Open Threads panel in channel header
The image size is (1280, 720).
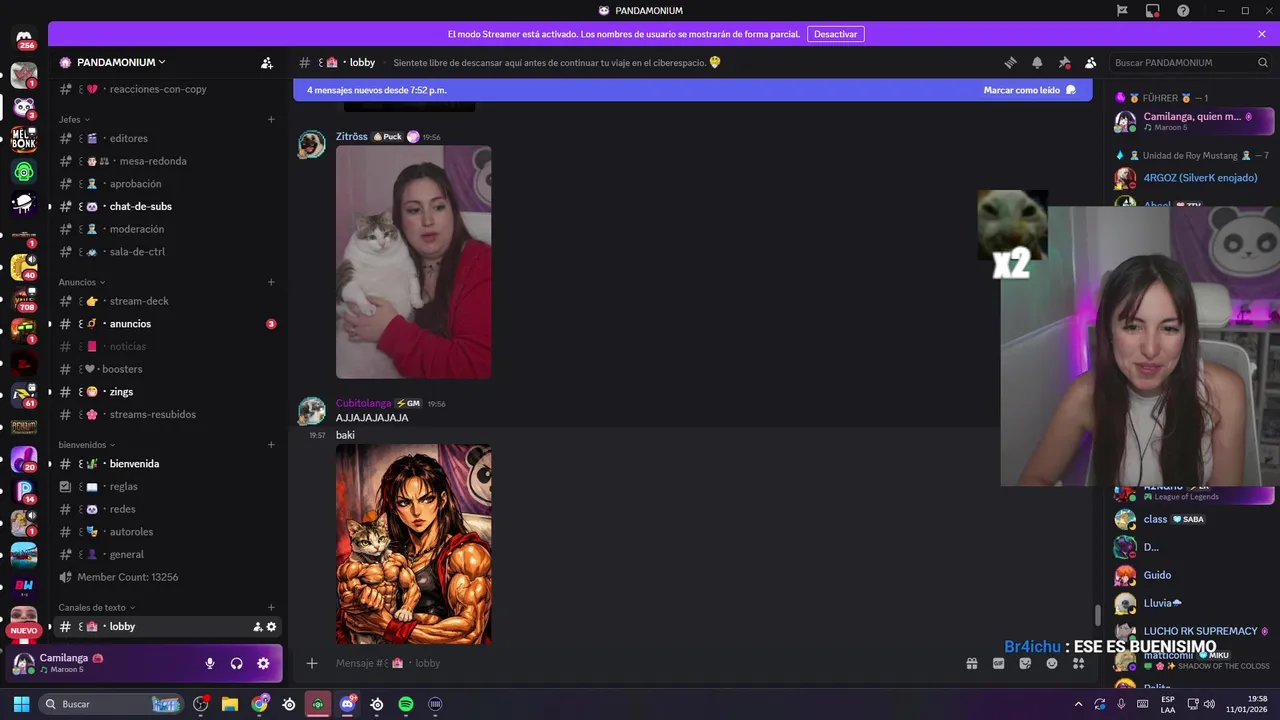[x=1010, y=62]
